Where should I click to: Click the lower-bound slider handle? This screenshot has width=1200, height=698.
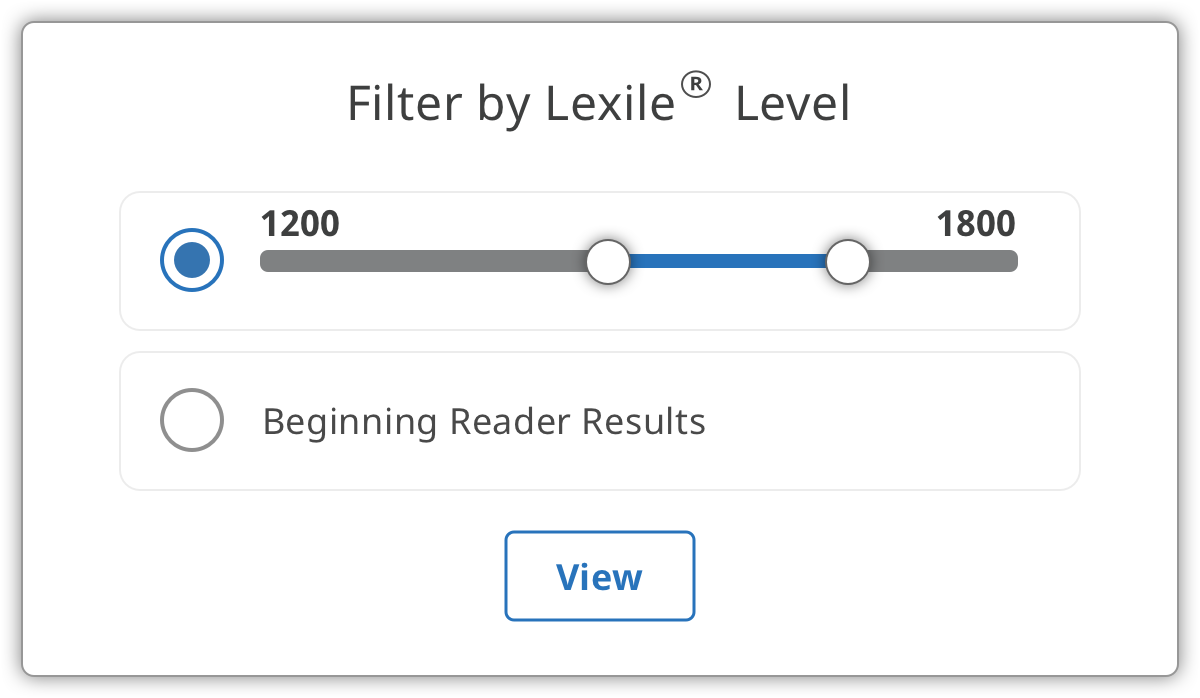pos(607,262)
